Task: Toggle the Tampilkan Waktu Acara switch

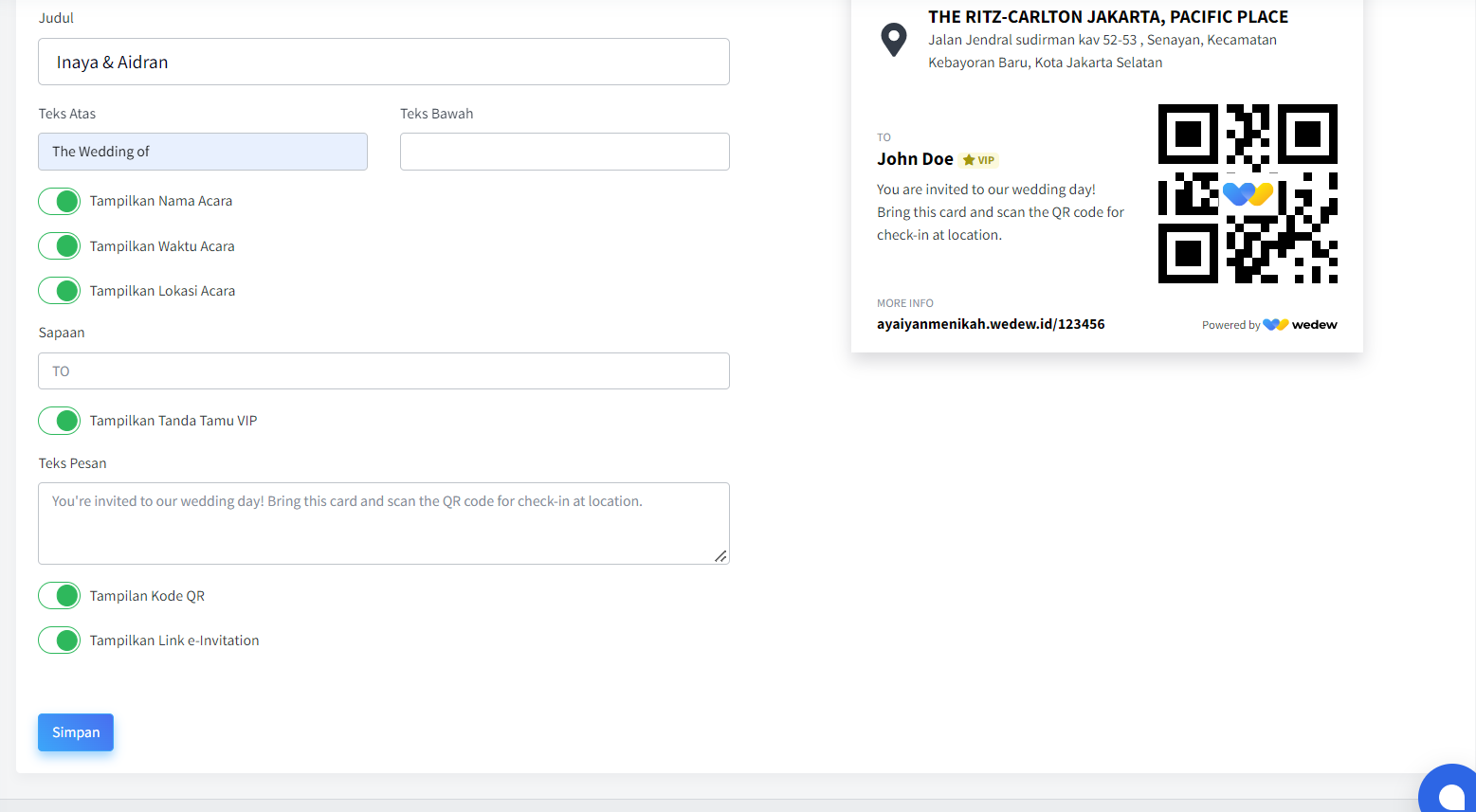Action: [59, 246]
